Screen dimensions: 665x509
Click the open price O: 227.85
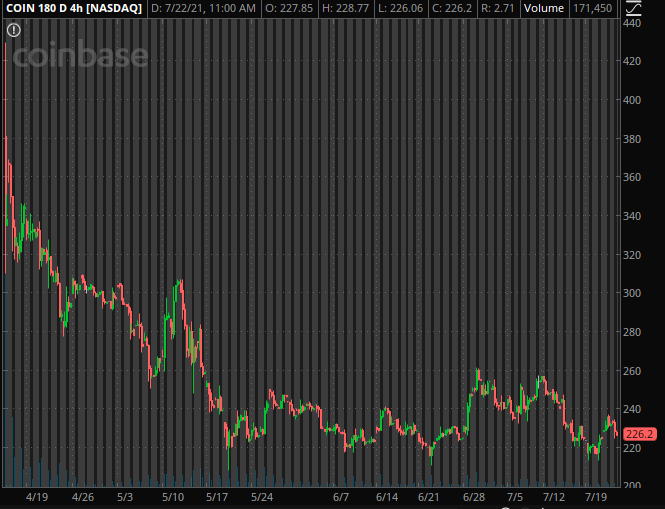click(289, 8)
